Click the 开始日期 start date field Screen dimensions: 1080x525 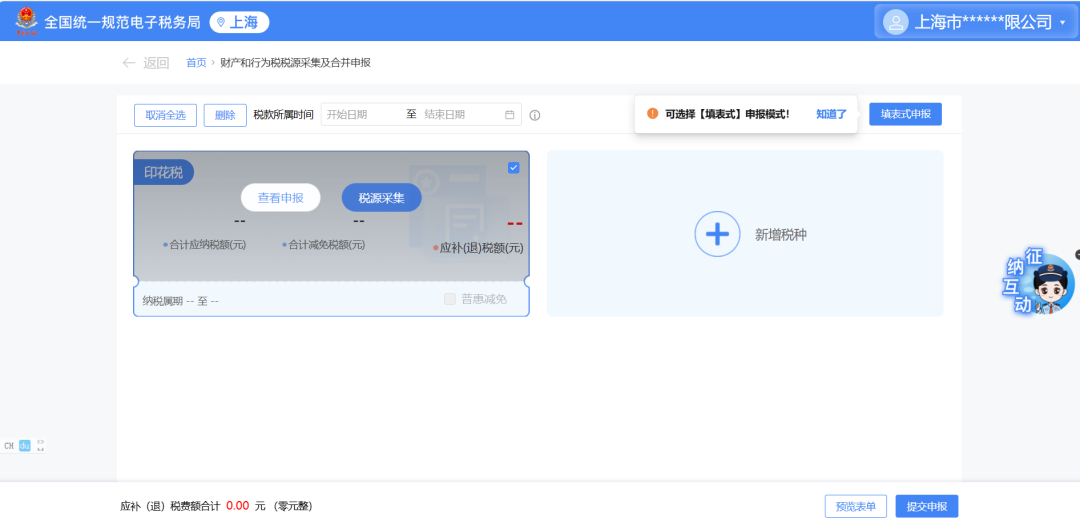click(x=360, y=115)
